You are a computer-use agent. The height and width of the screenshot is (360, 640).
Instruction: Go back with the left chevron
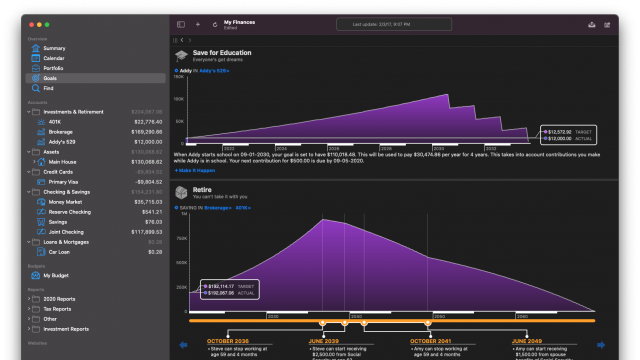click(x=182, y=40)
